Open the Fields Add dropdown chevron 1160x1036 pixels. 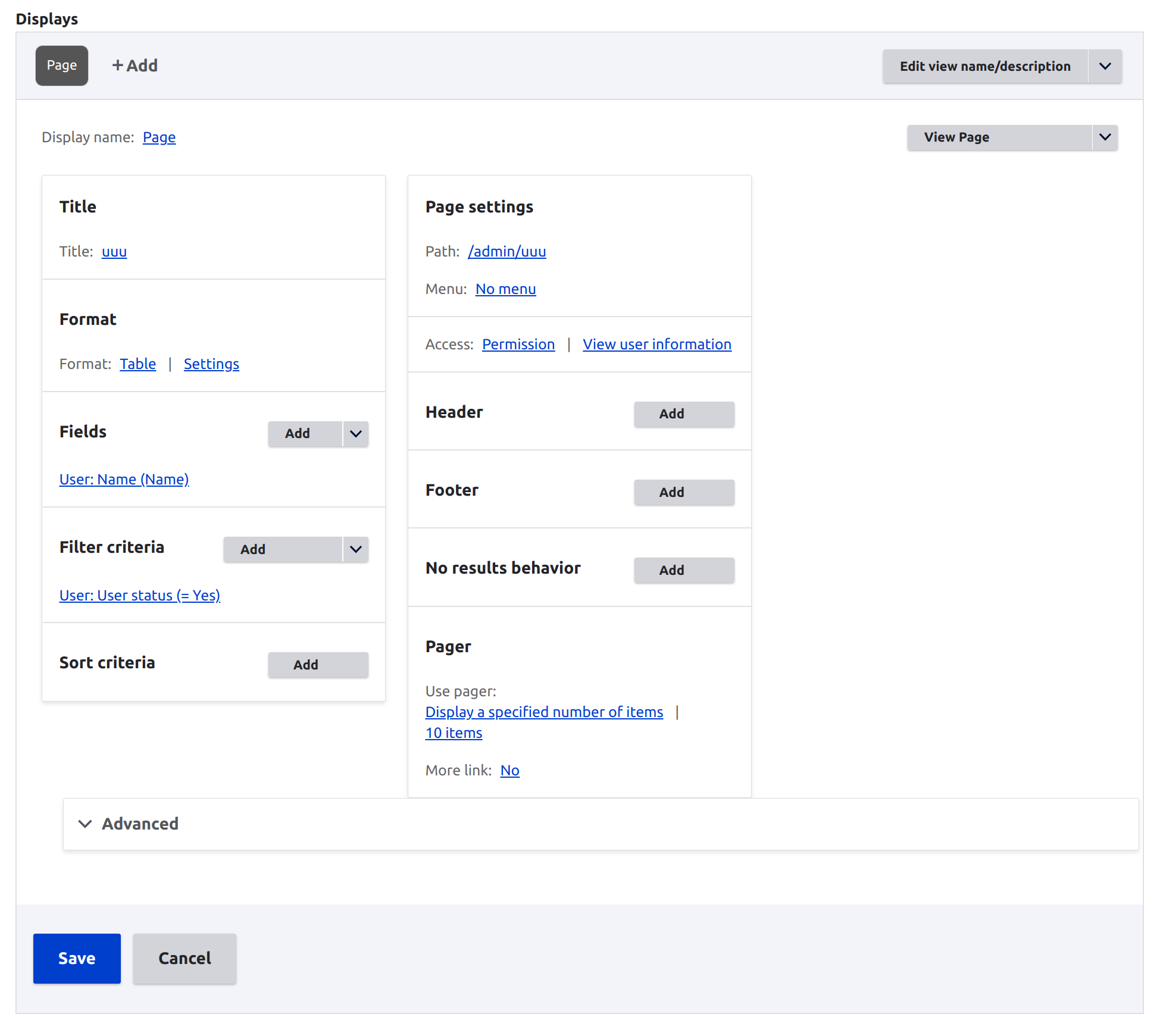click(x=356, y=434)
